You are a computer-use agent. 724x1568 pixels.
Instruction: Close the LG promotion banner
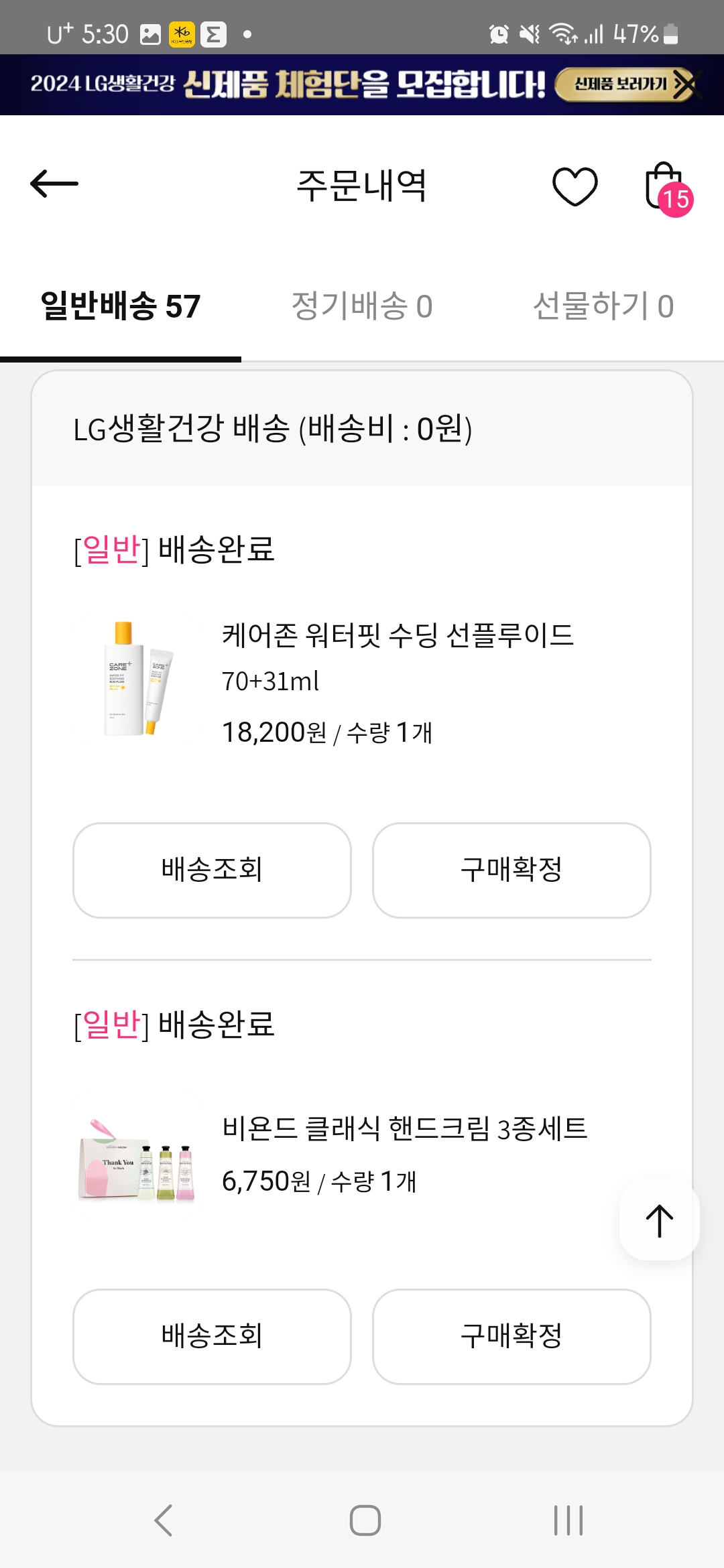click(x=688, y=85)
